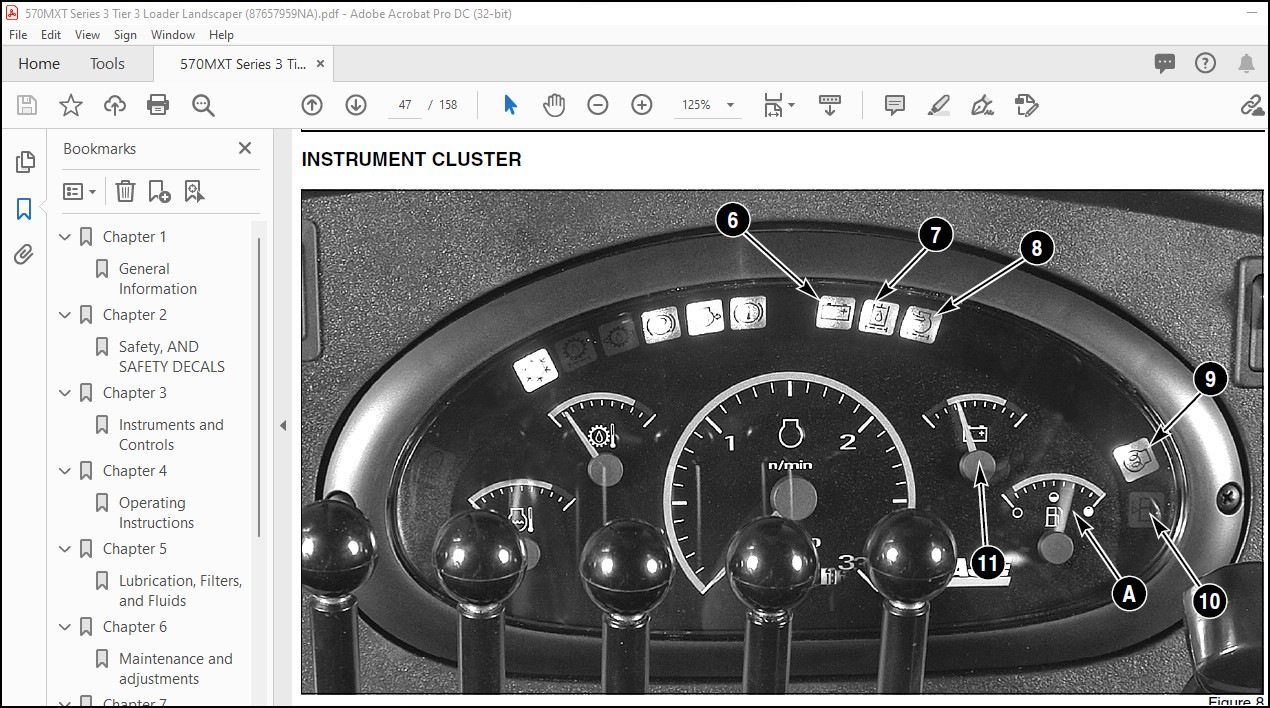The image size is (1270, 708).
Task: Open the File menu
Action: click(x=18, y=35)
